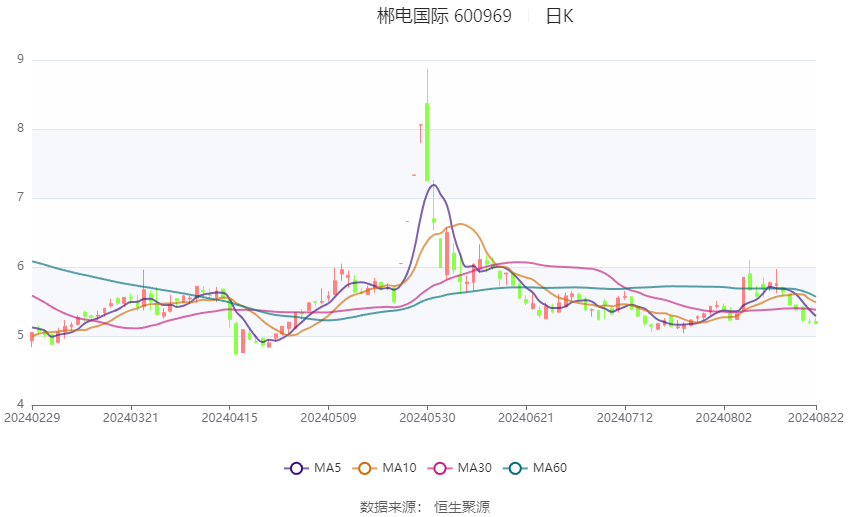Click the MA5 line peak near 7.2
This screenshot has height=517, width=850.
tap(434, 185)
